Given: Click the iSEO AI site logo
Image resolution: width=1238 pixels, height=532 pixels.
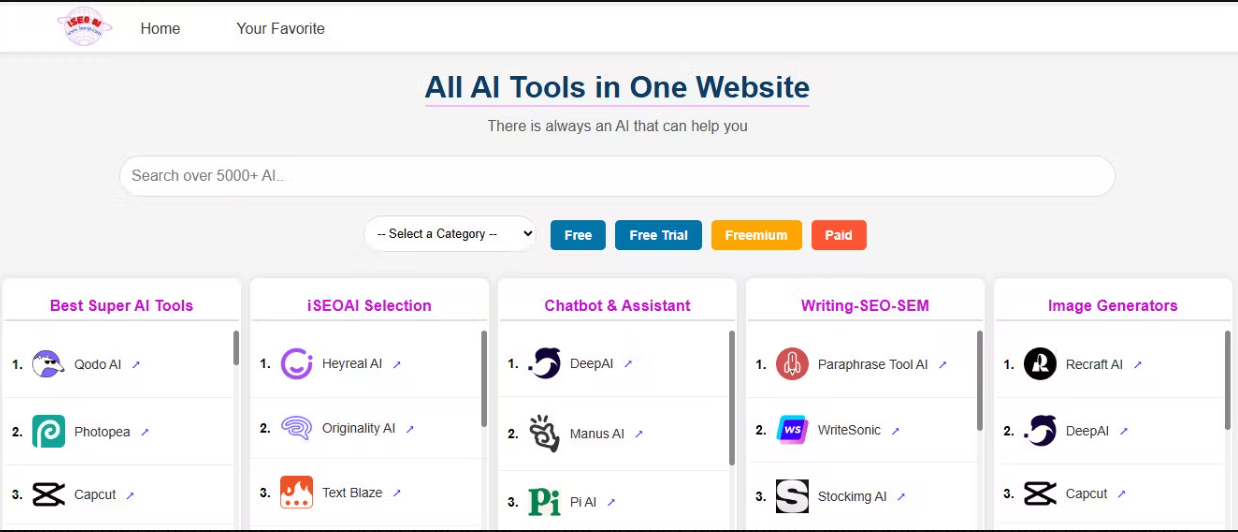Looking at the screenshot, I should (x=84, y=27).
